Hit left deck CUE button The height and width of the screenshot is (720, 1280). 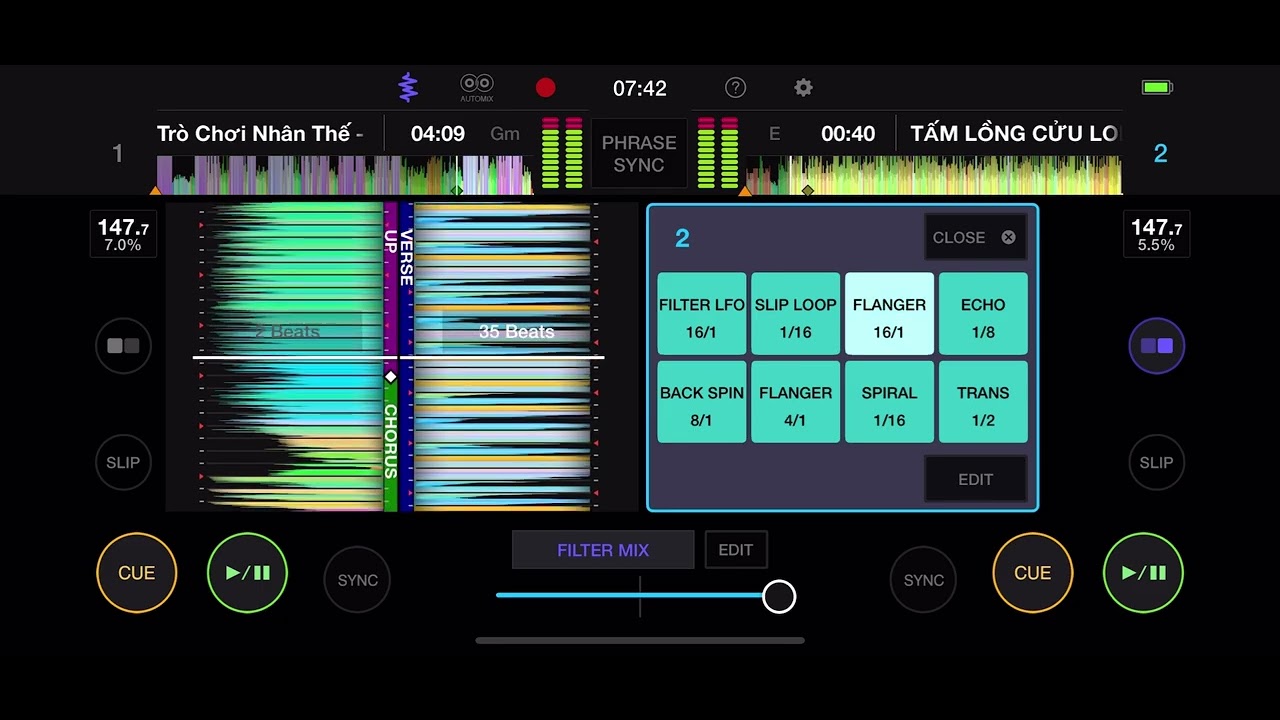click(137, 573)
